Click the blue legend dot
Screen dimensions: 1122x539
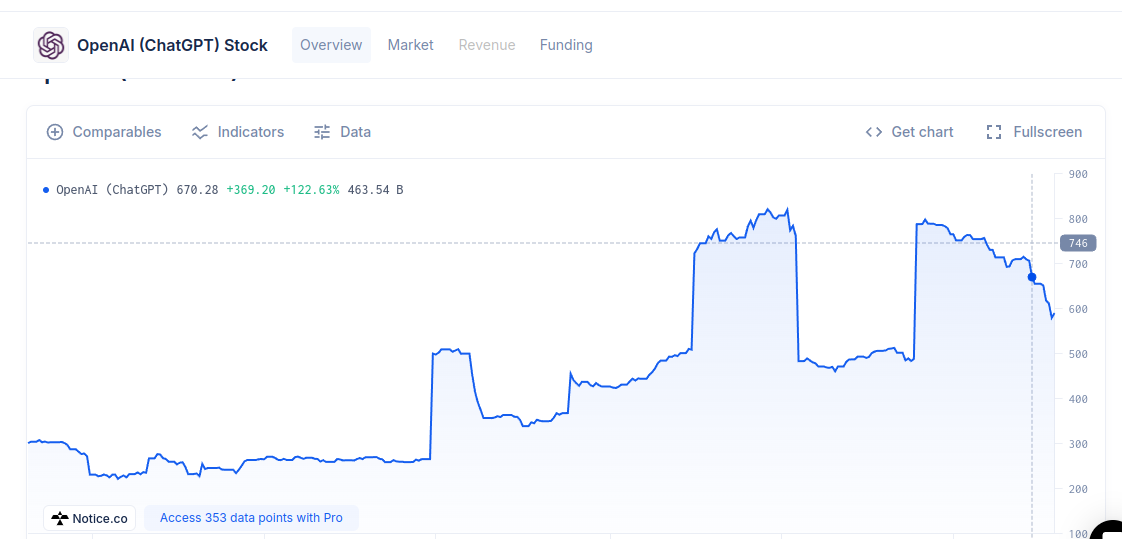[x=47, y=190]
